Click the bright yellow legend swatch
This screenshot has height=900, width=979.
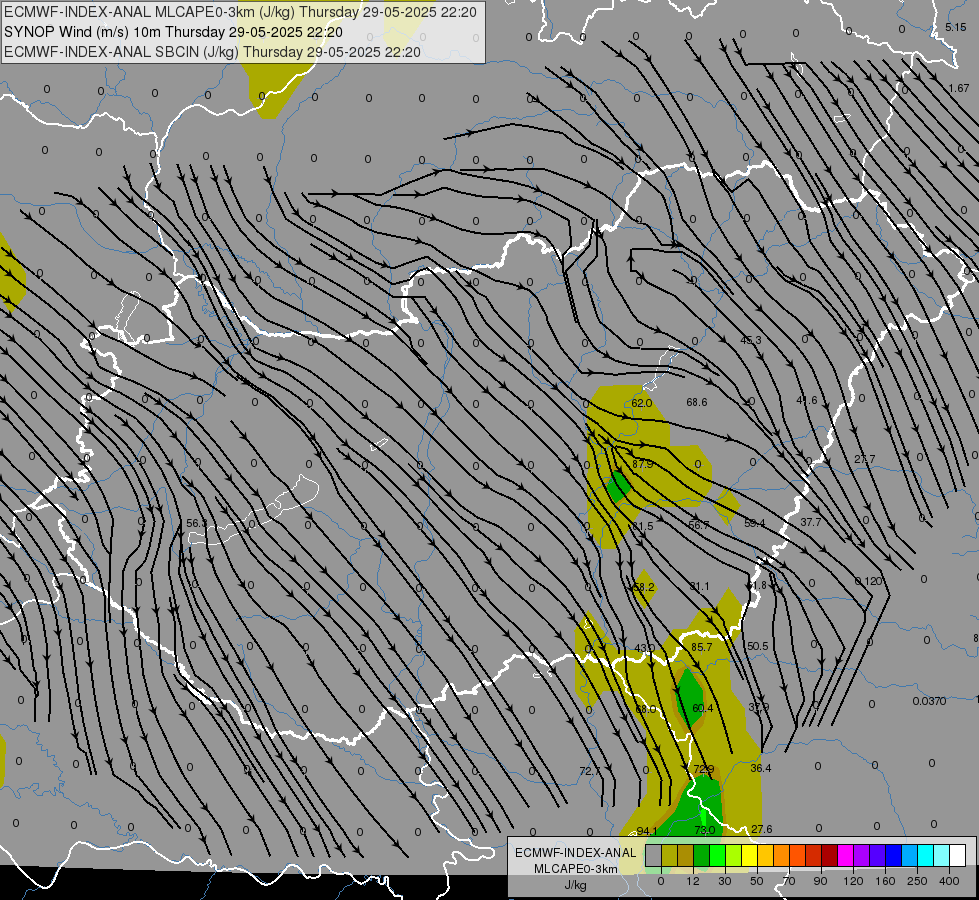[x=750, y=856]
